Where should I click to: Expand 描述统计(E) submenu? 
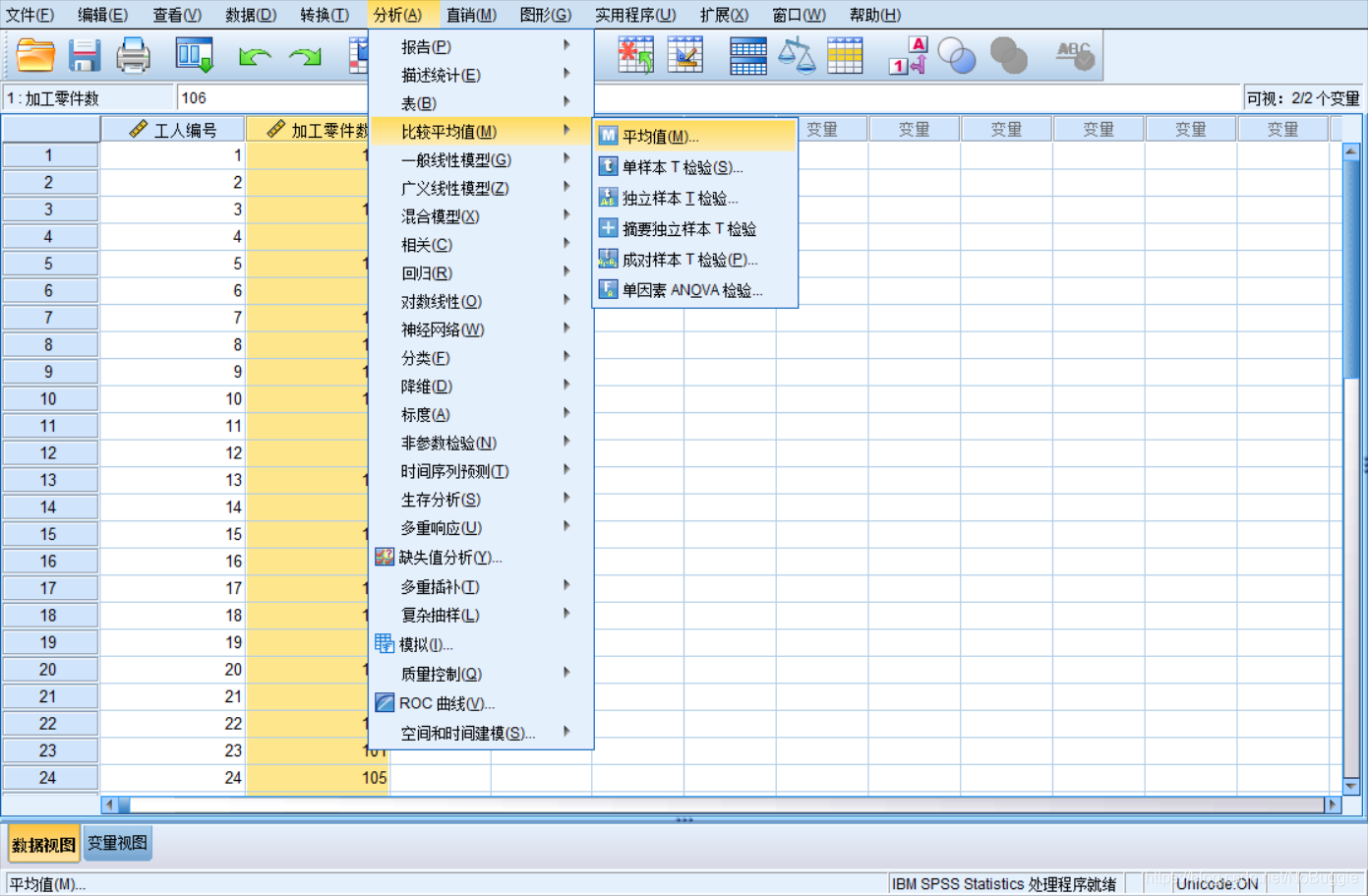[x=482, y=75]
